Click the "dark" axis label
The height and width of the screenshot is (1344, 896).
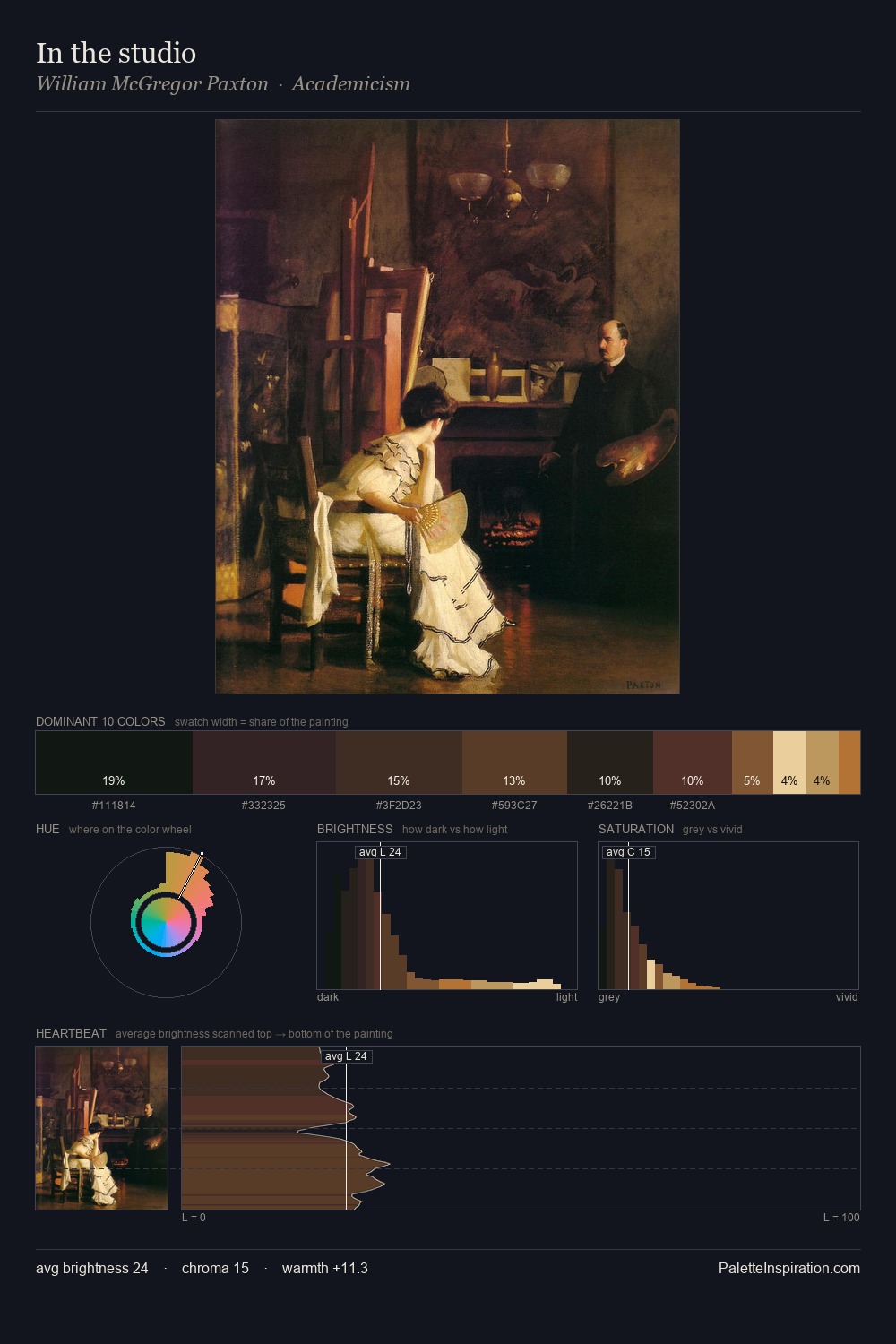328,997
